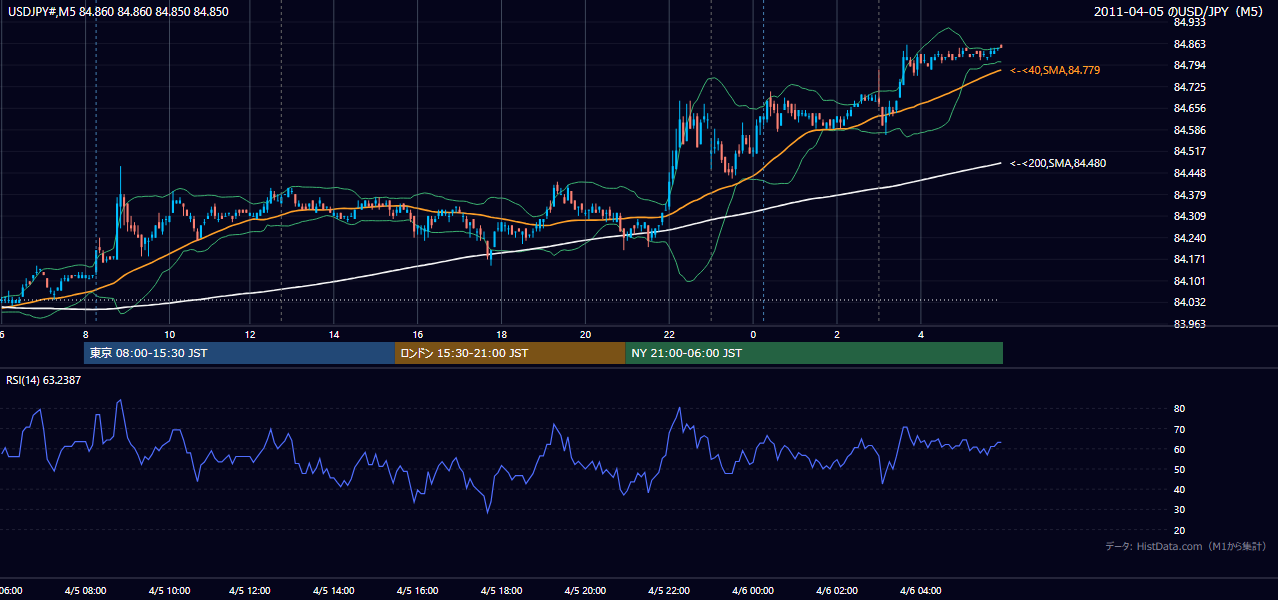Click RSI scale value 40
Image resolution: width=1278 pixels, height=600 pixels.
click(1179, 489)
